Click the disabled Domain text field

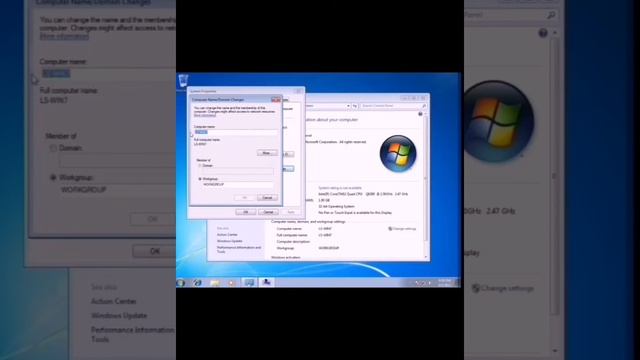tap(238, 171)
